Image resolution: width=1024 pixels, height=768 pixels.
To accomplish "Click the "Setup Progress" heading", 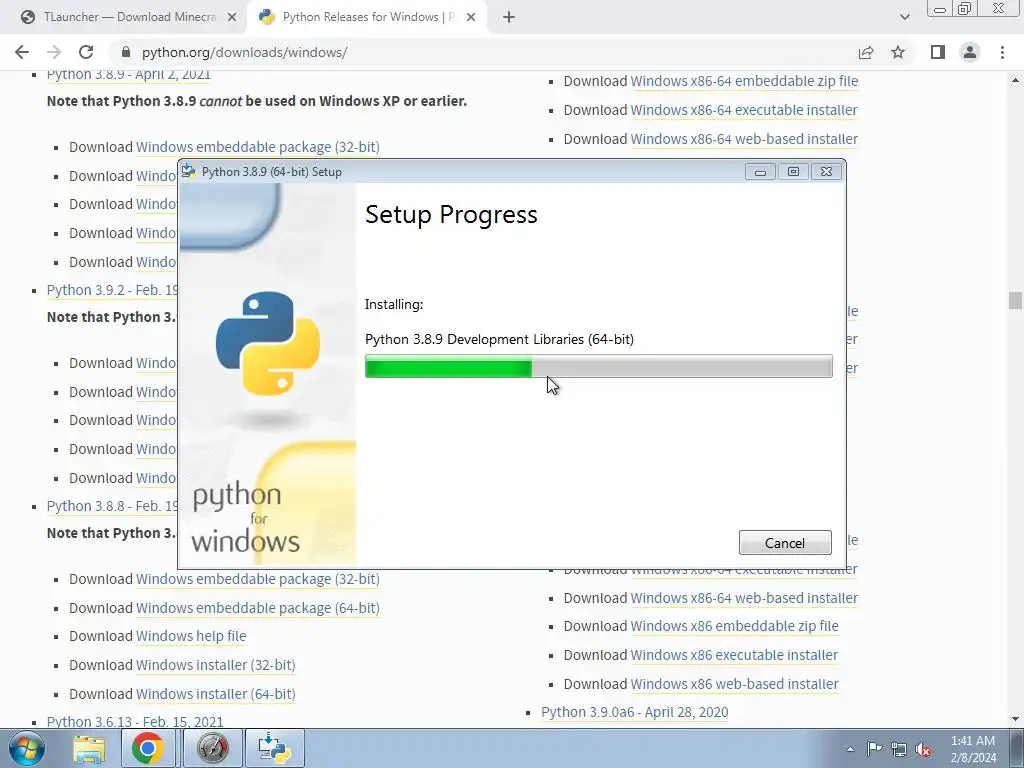I will 451,215.
